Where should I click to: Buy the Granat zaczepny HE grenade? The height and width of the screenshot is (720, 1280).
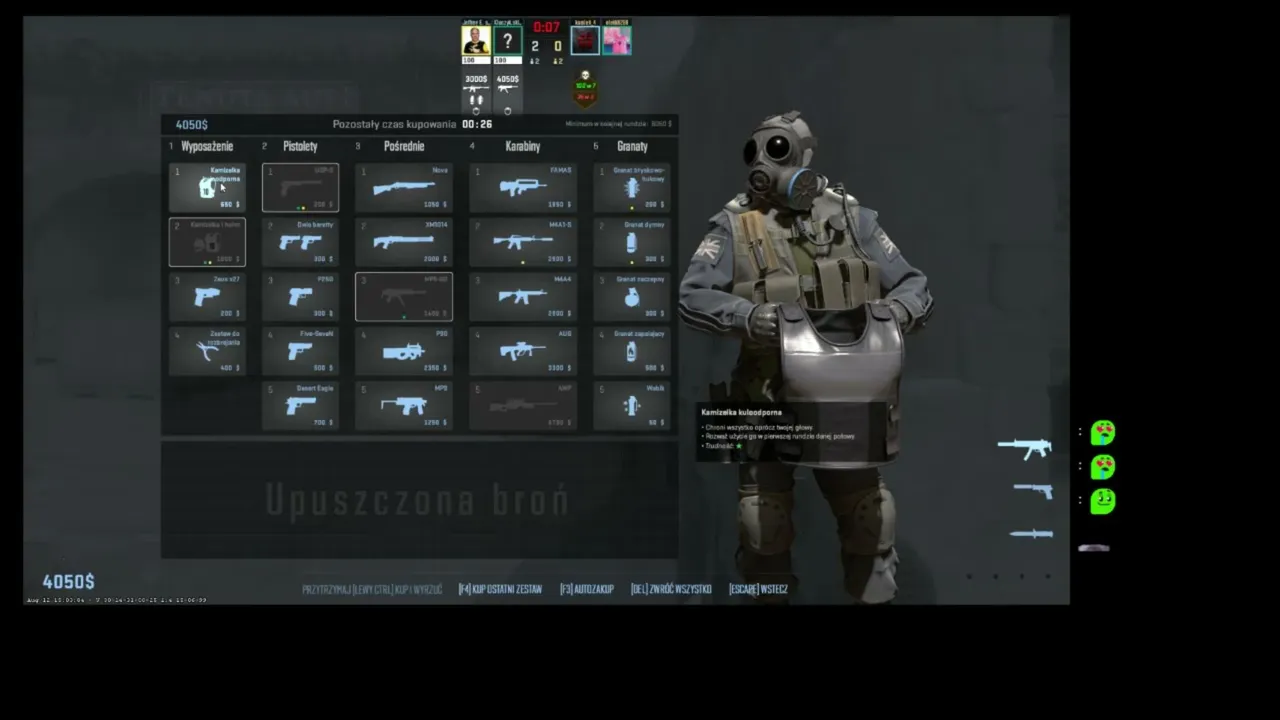point(632,297)
